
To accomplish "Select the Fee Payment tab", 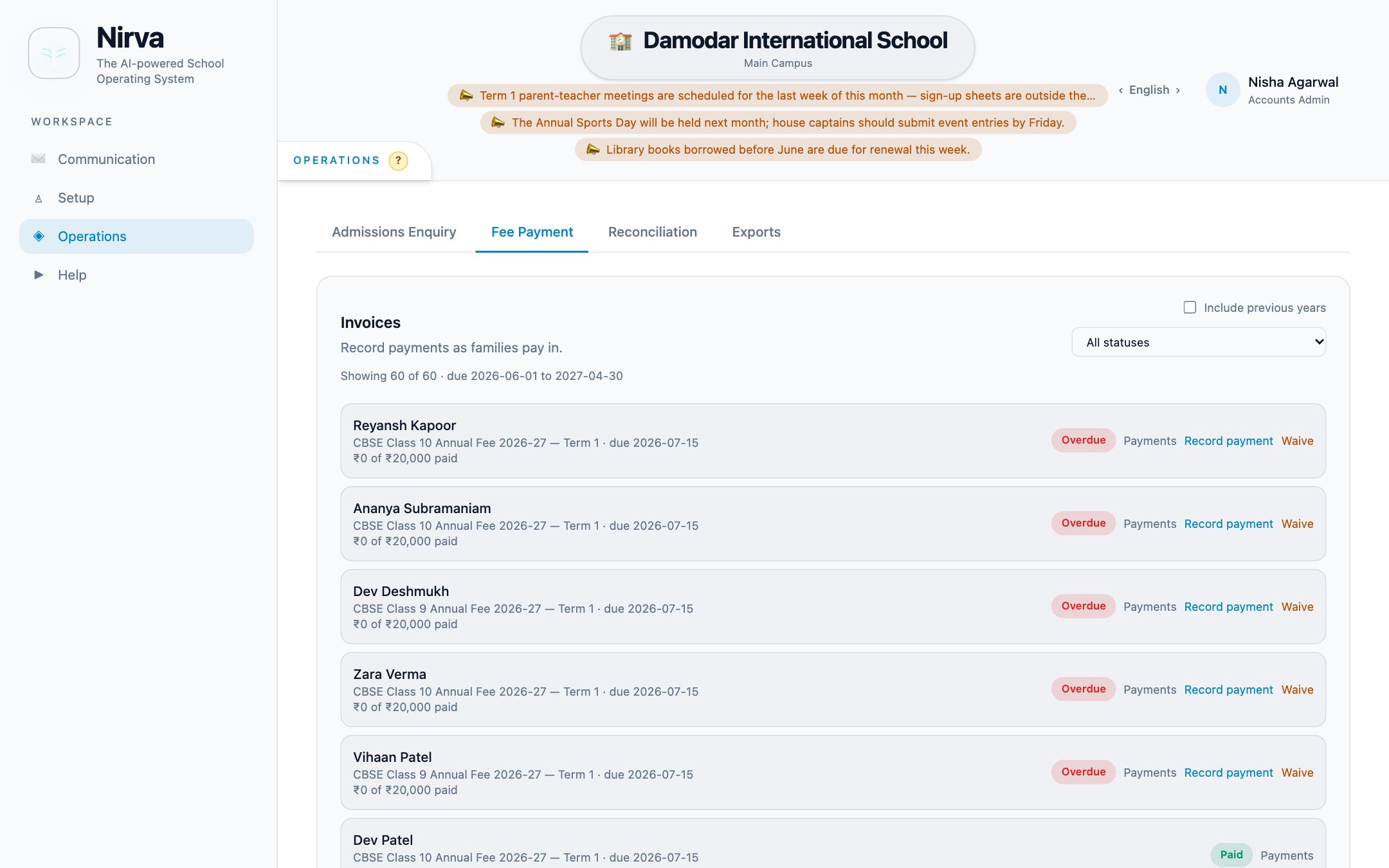I will click(x=532, y=232).
